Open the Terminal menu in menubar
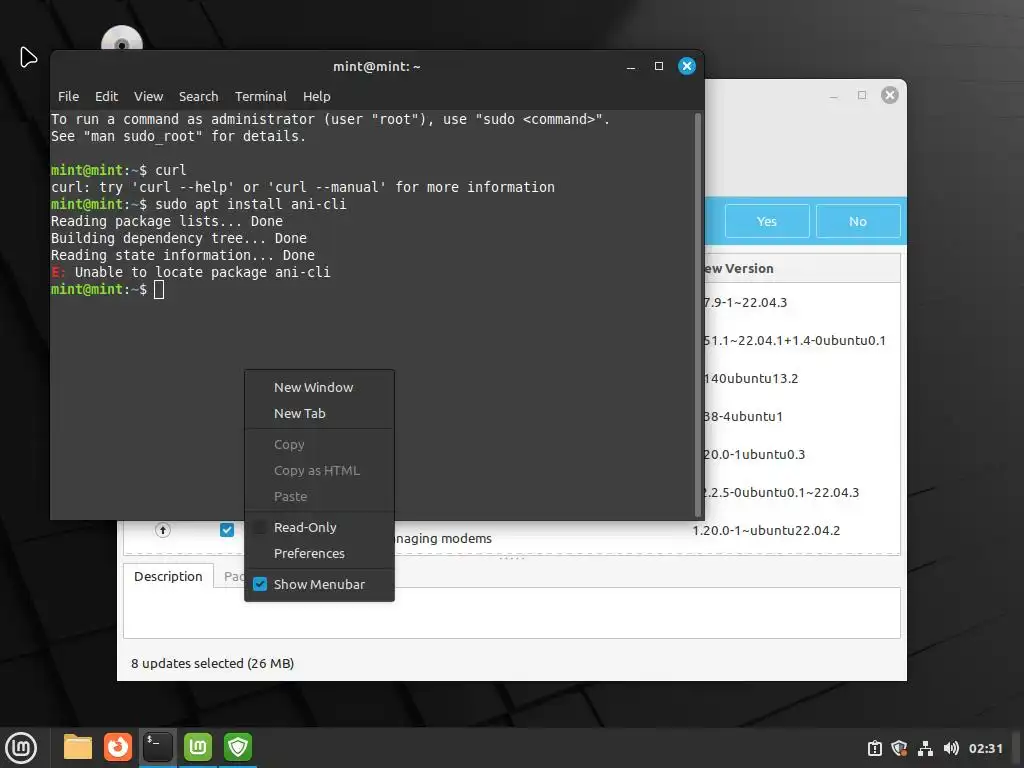The image size is (1024, 768). click(261, 96)
